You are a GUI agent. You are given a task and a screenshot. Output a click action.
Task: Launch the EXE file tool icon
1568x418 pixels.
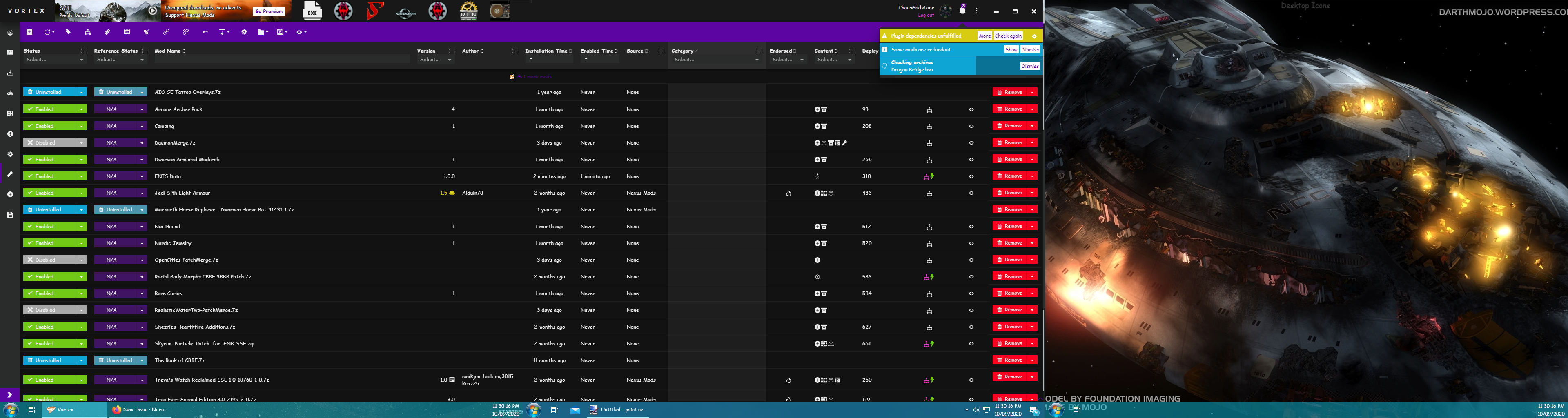(312, 10)
